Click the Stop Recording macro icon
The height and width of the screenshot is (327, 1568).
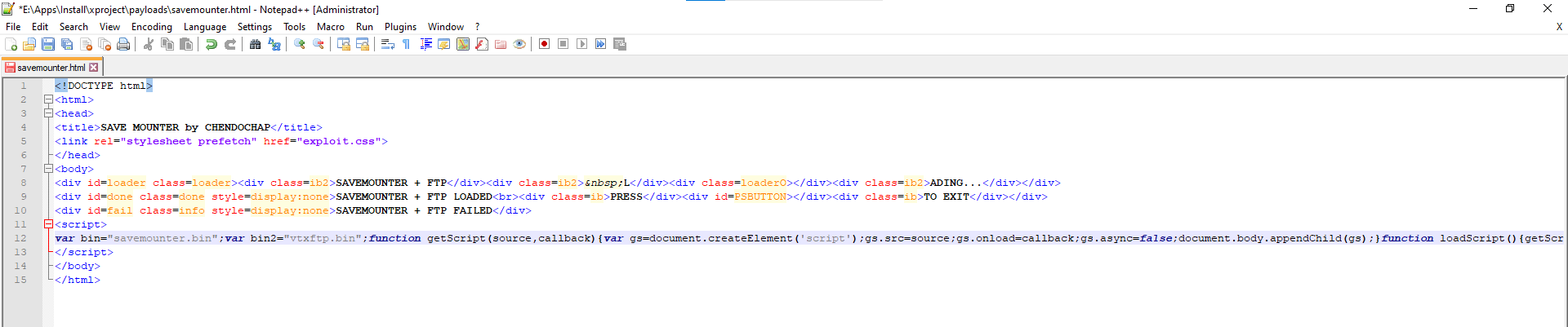pos(563,44)
